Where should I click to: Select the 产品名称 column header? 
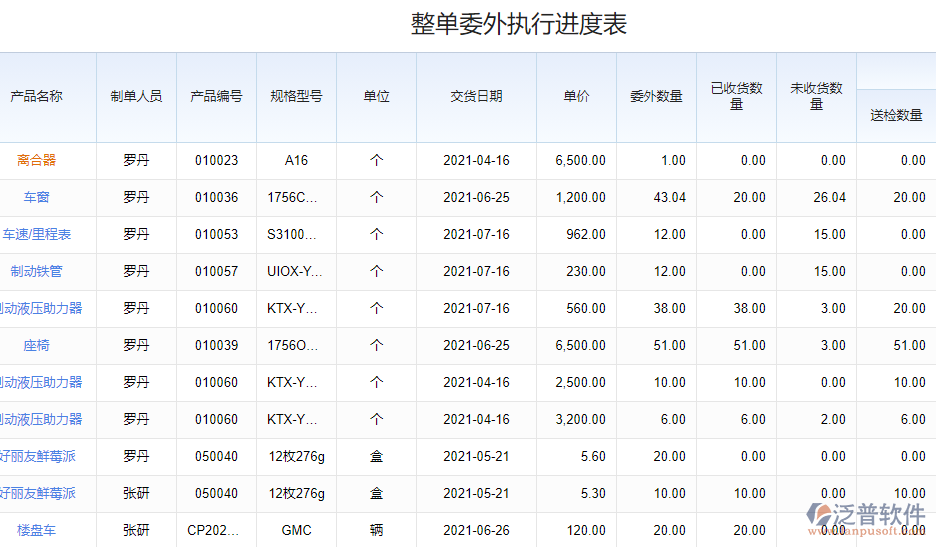(36, 96)
